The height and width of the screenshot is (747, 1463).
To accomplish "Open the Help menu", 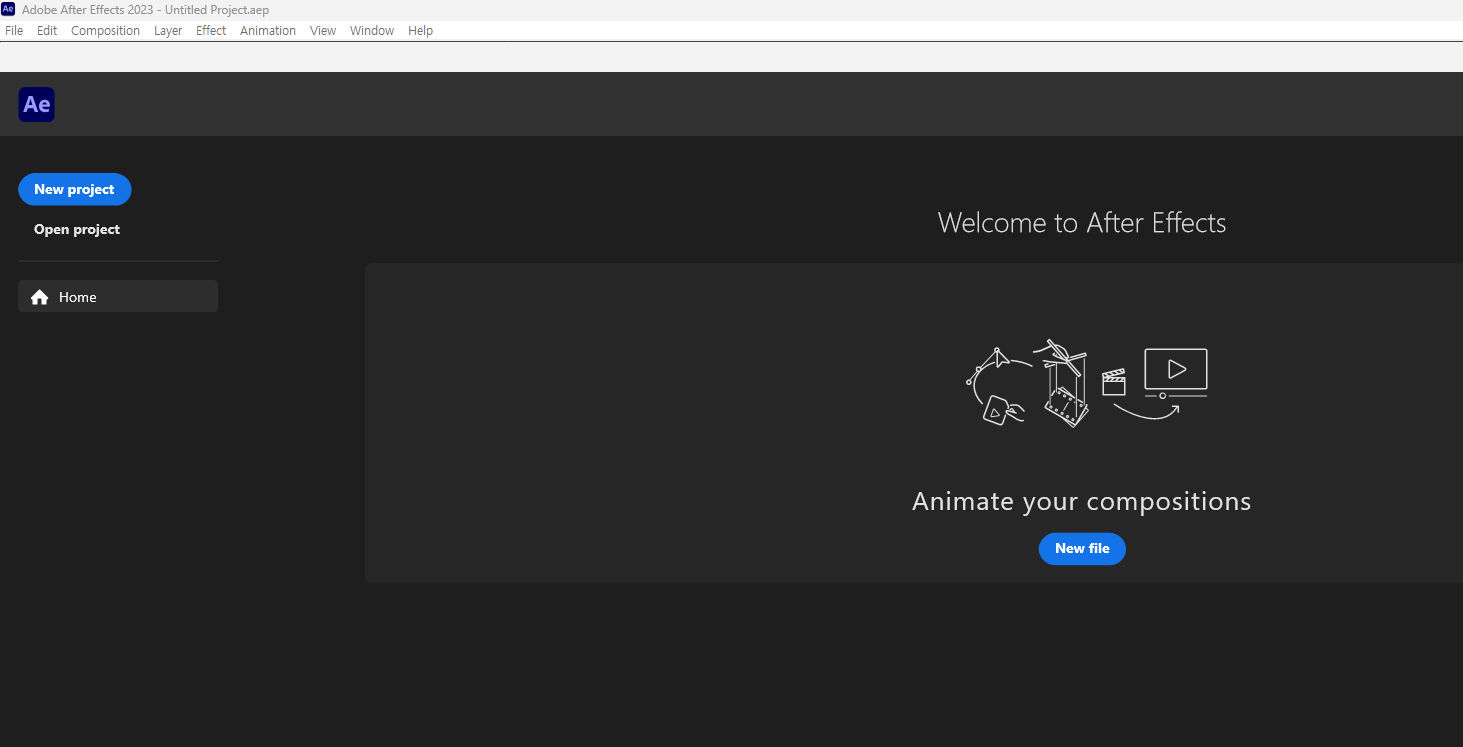I will [x=420, y=31].
